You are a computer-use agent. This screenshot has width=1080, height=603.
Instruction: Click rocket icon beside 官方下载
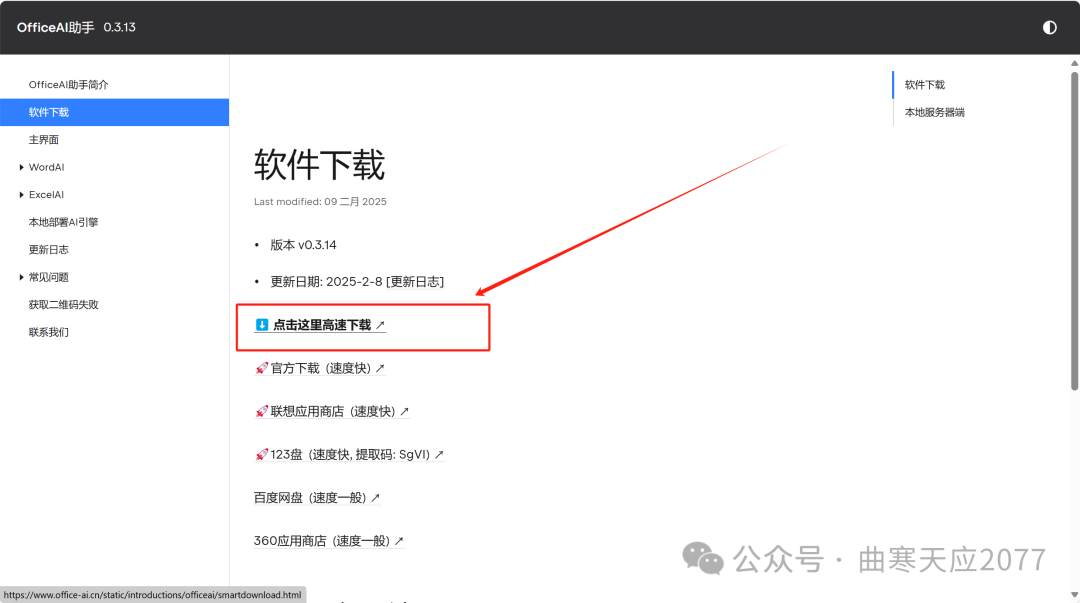pos(261,369)
